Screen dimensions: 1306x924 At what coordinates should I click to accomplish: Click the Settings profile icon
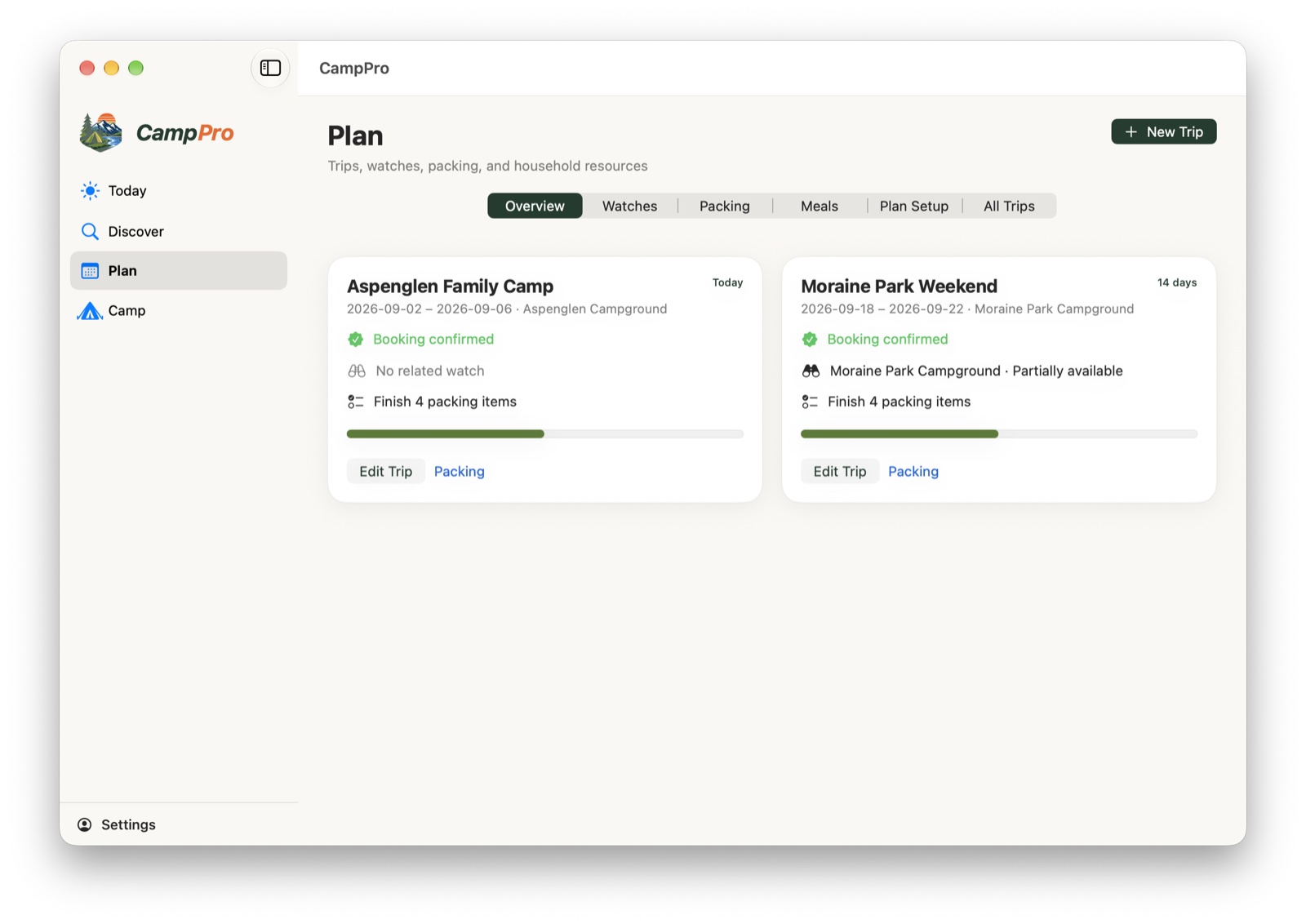85,824
